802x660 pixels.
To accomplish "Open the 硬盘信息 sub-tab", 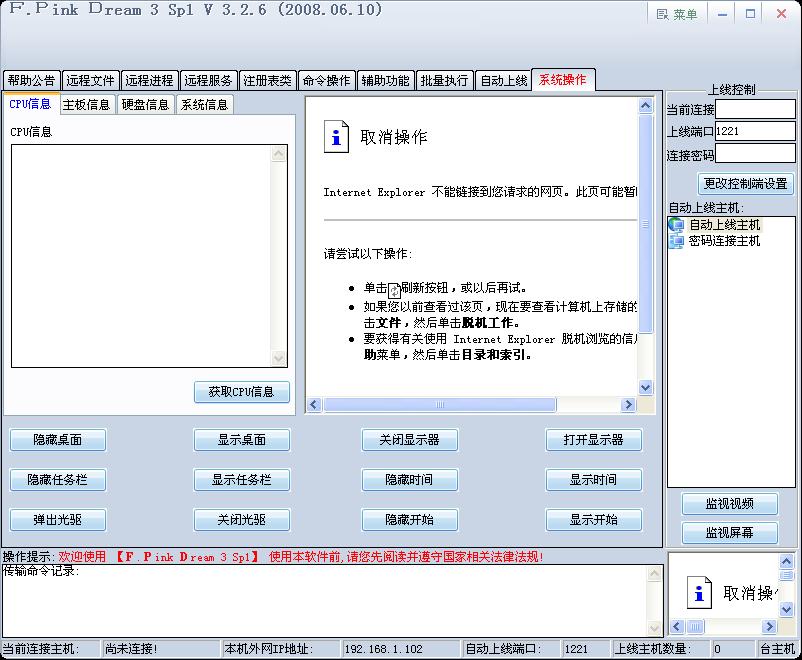I will point(145,104).
